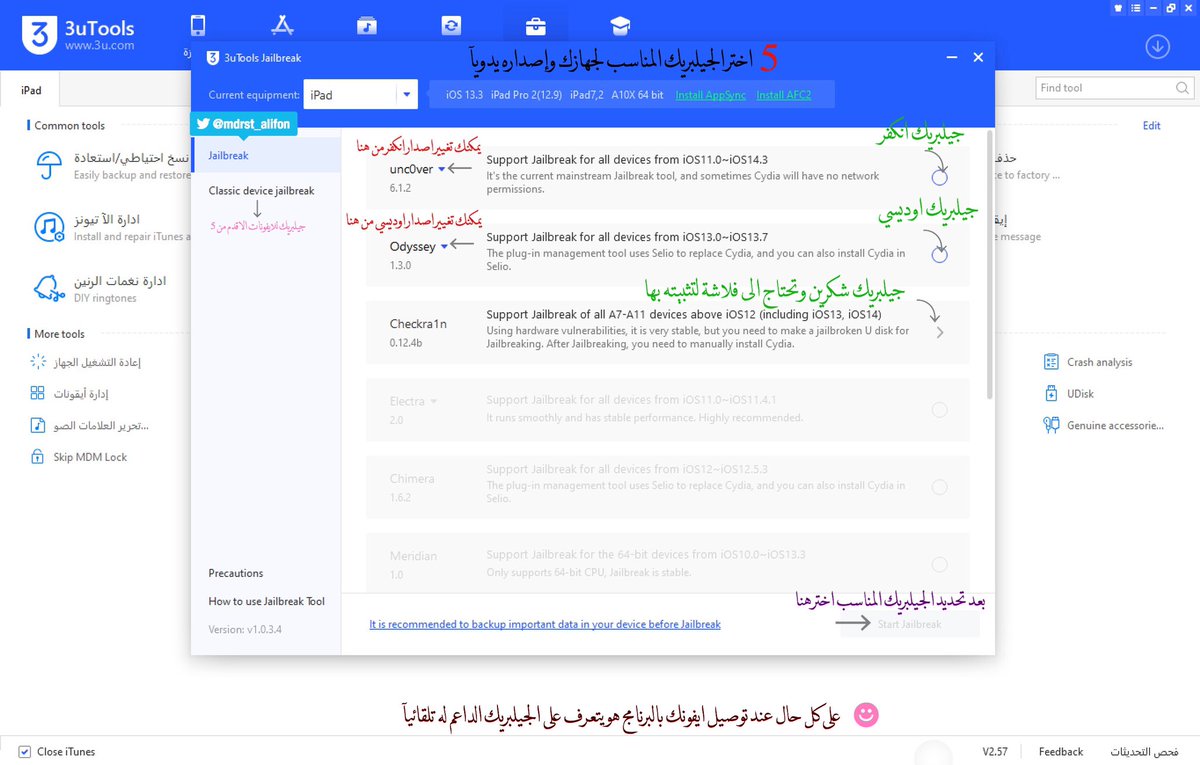
Task: Click Edit next to Common tools
Action: (1152, 125)
